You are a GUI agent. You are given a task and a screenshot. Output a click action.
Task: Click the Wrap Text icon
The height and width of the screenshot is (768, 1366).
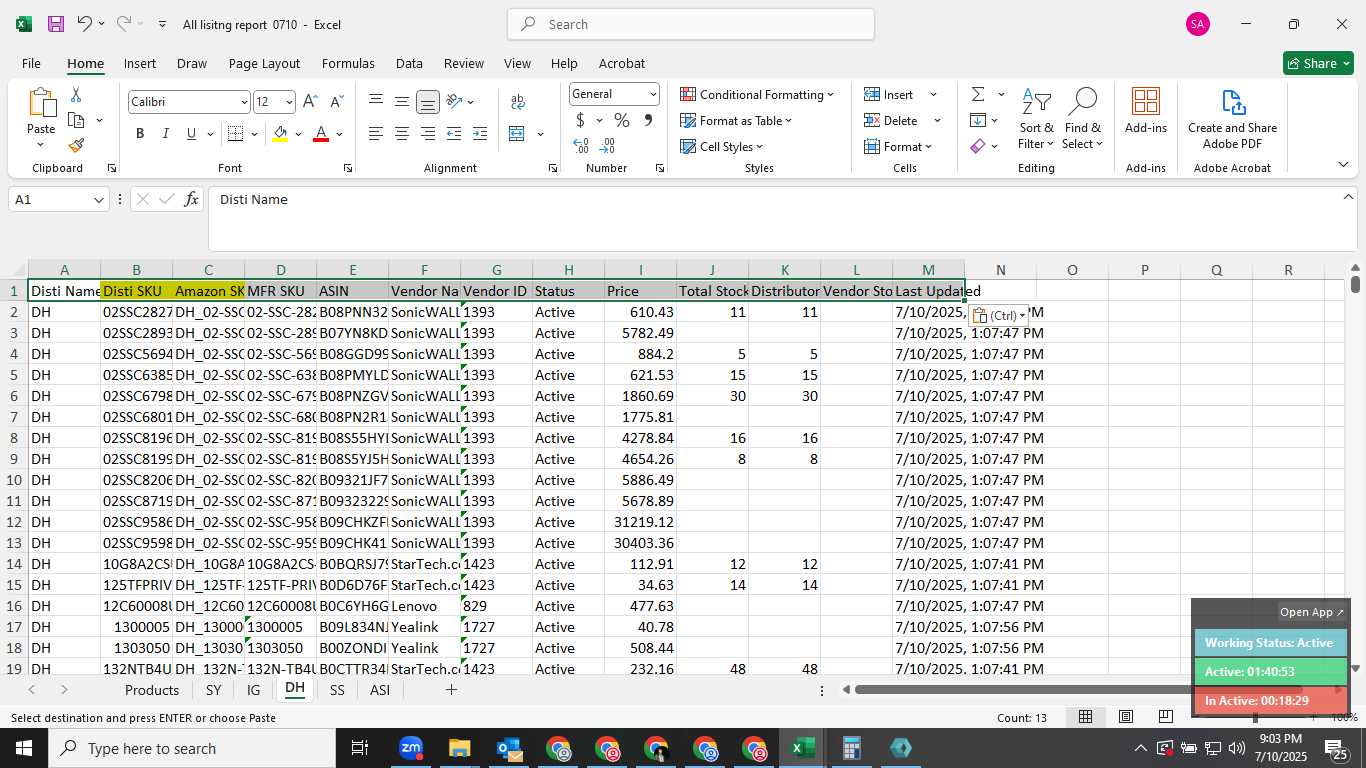coord(518,102)
